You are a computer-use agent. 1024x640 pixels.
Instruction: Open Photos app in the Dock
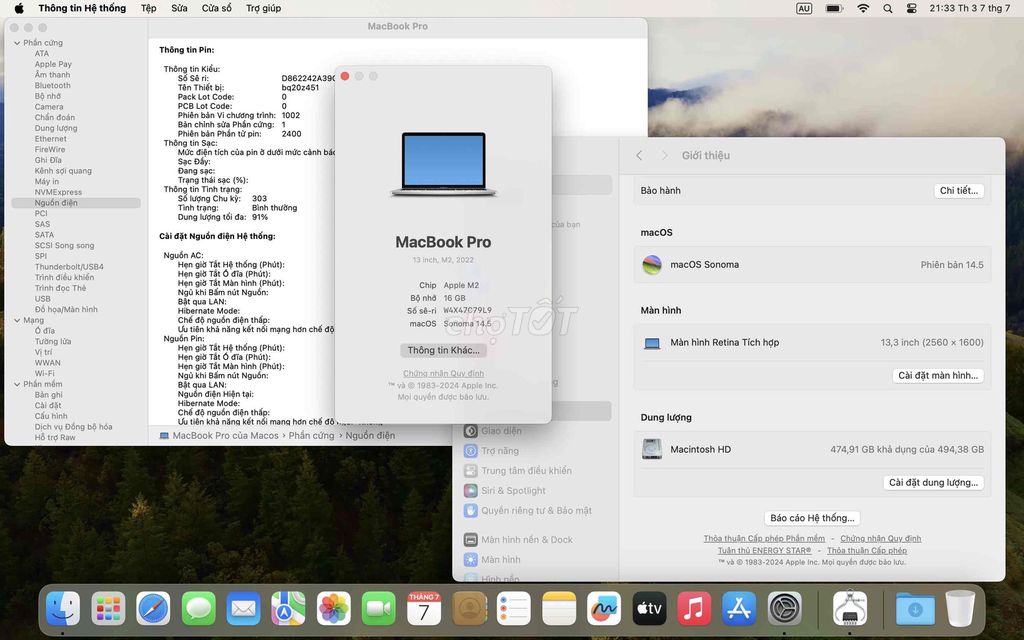pyautogui.click(x=334, y=609)
